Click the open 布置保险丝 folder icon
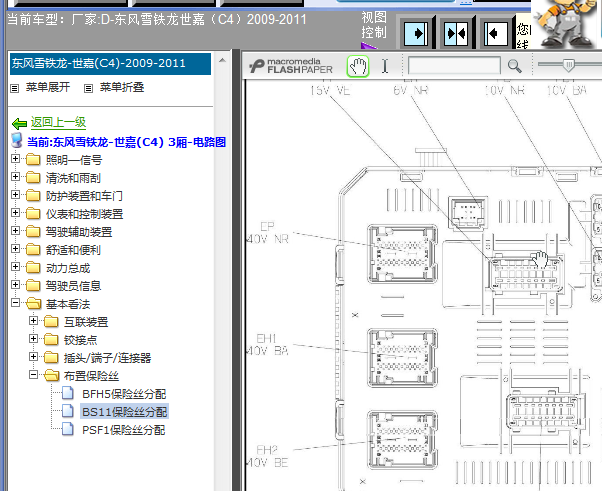 pos(51,375)
